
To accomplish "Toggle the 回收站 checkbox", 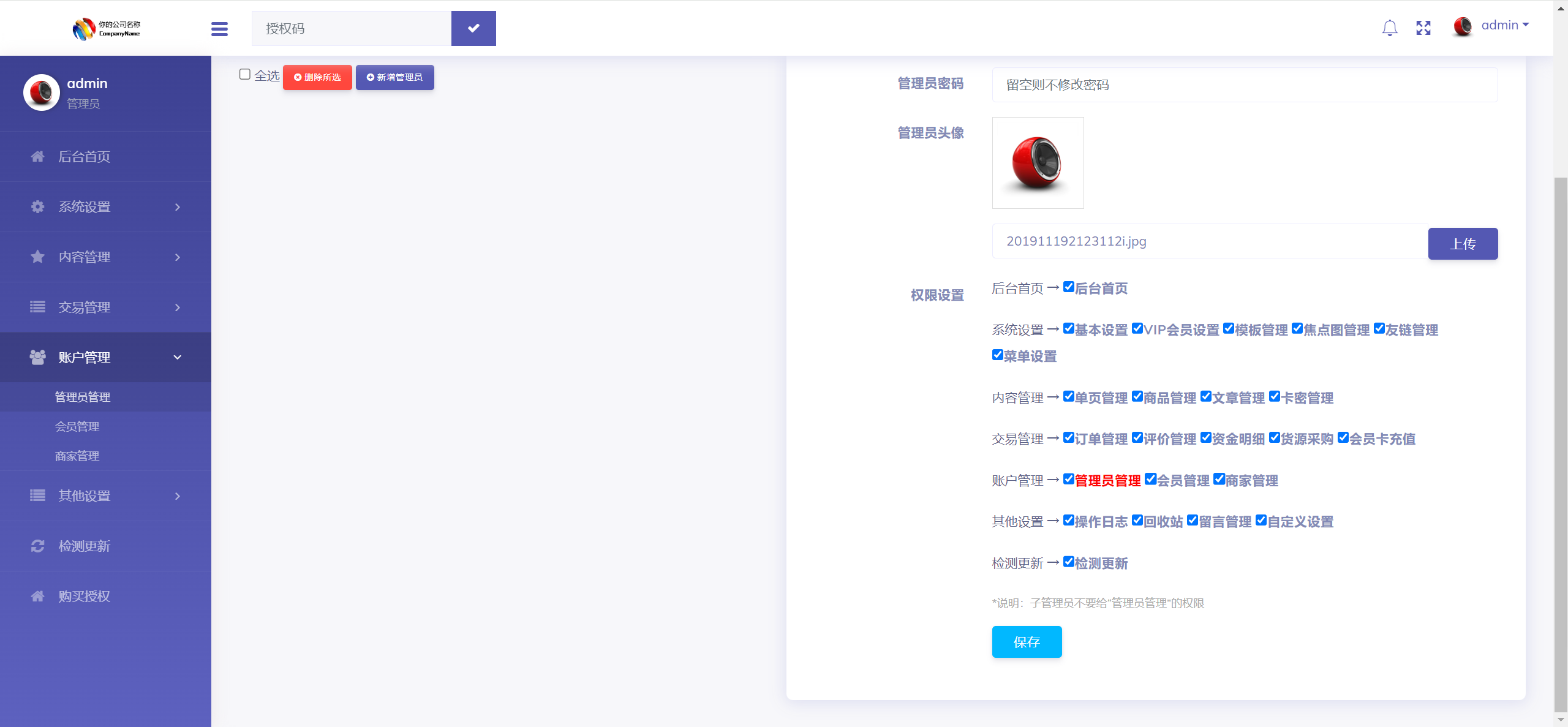I will coord(1137,520).
